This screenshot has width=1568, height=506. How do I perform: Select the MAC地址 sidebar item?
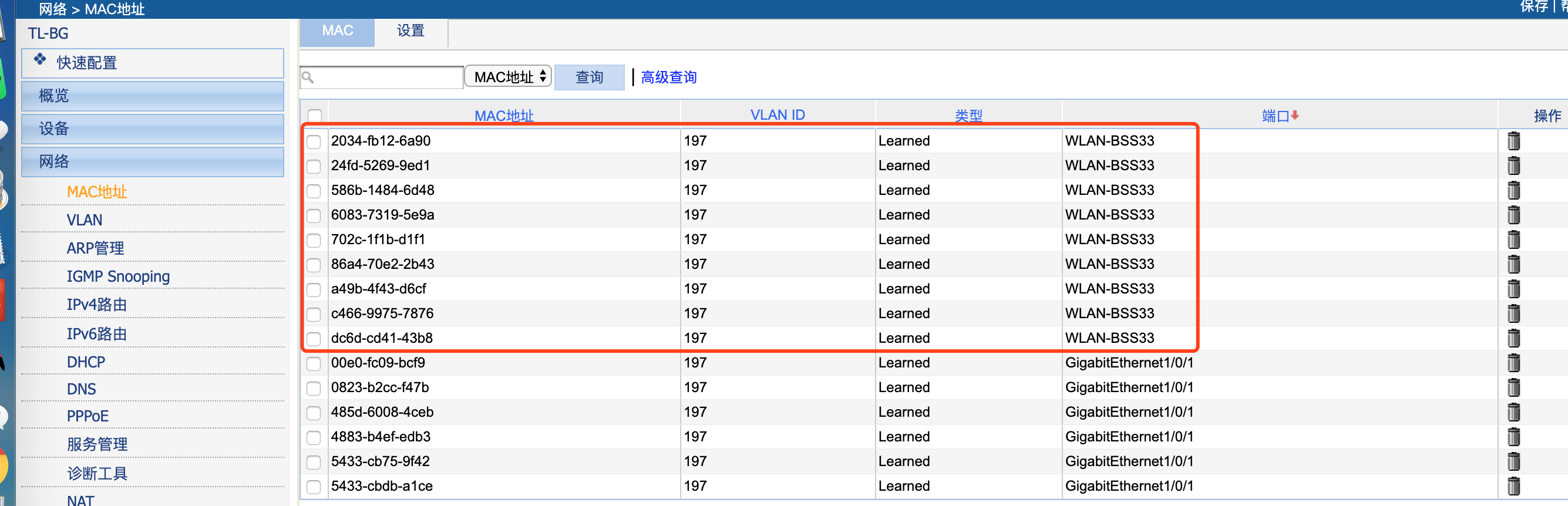pyautogui.click(x=97, y=192)
